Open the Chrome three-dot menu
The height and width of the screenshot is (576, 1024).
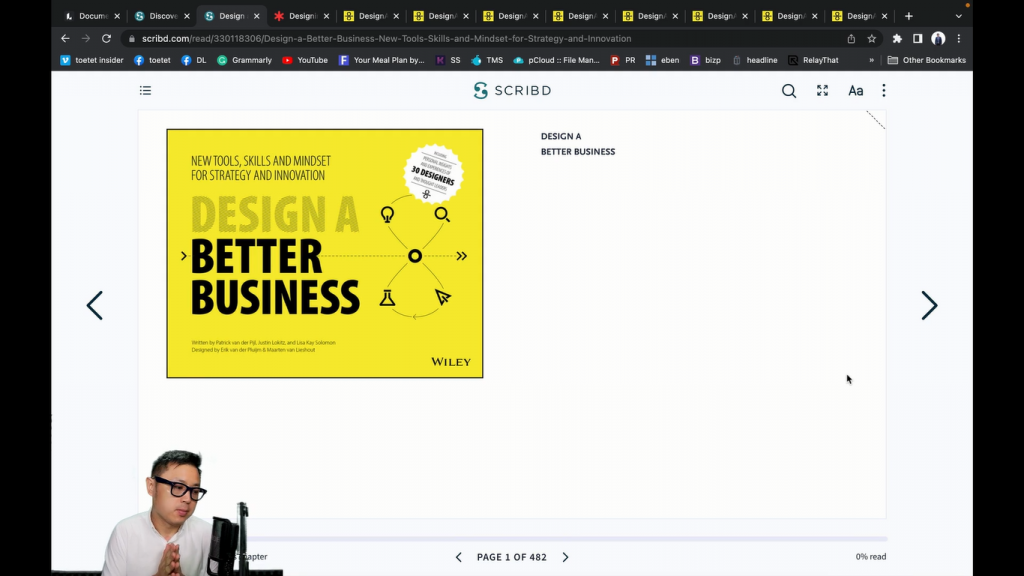[x=959, y=39]
